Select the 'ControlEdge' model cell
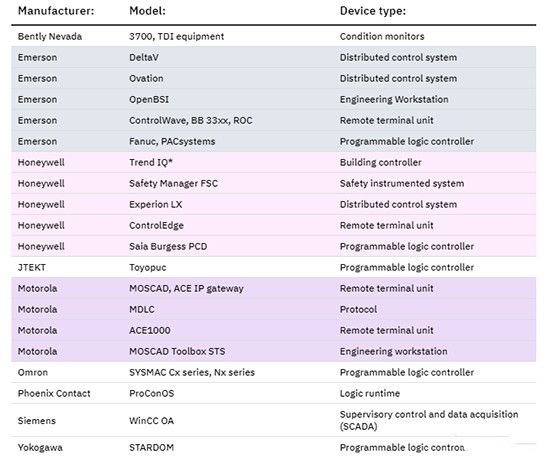The height and width of the screenshot is (466, 550). [156, 226]
